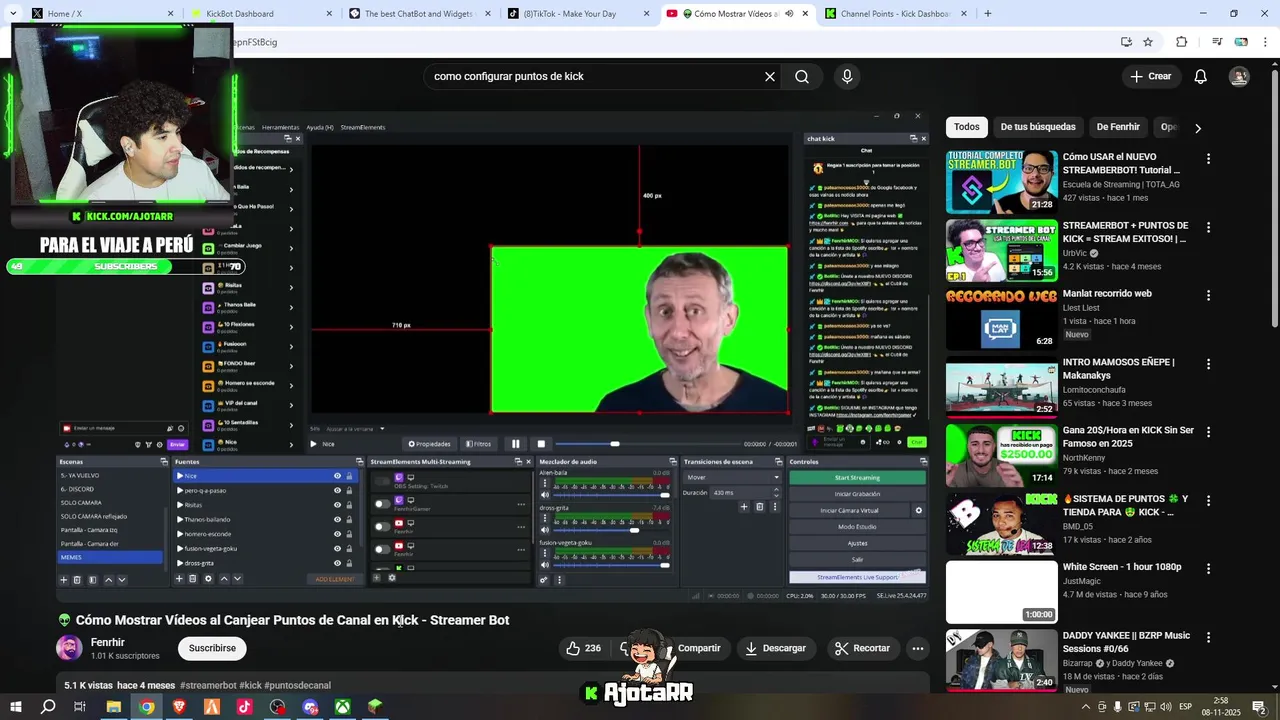This screenshot has height=720, width=1280.
Task: Open the #streamerbot hashtag link
Action: [x=208, y=685]
